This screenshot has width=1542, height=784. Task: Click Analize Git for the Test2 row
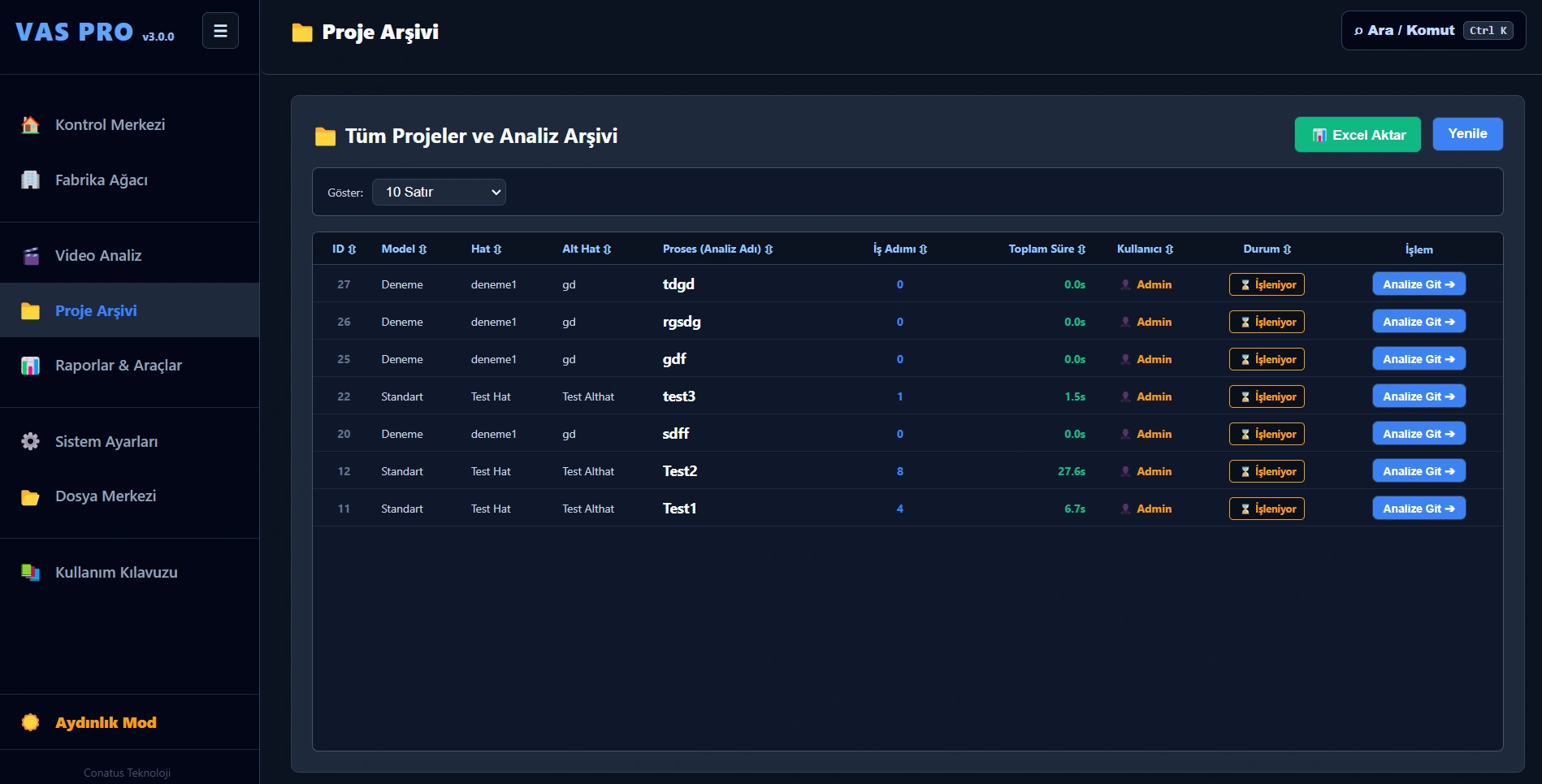pos(1419,471)
